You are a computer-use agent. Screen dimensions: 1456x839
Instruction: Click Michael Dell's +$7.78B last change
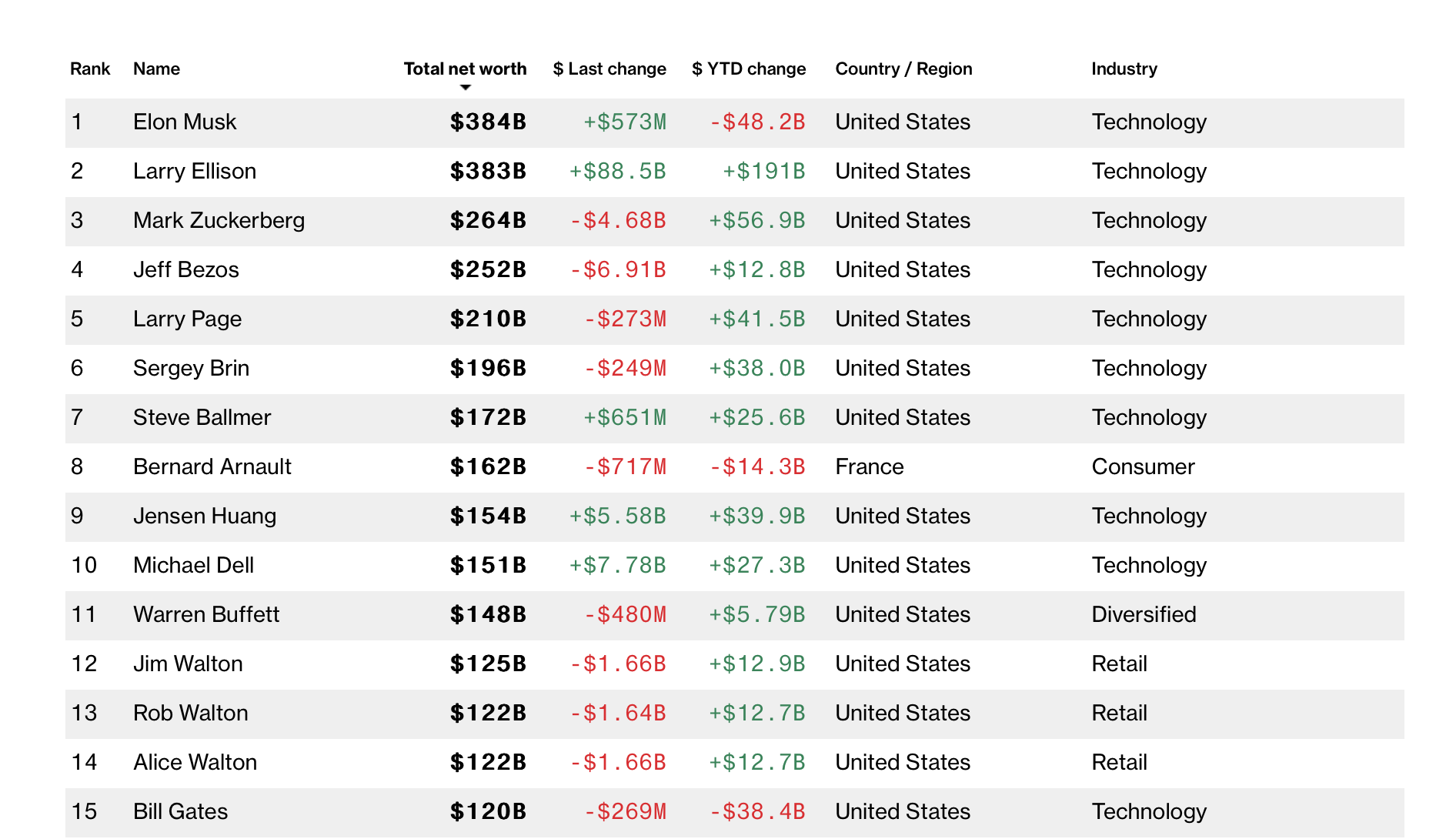coord(617,565)
